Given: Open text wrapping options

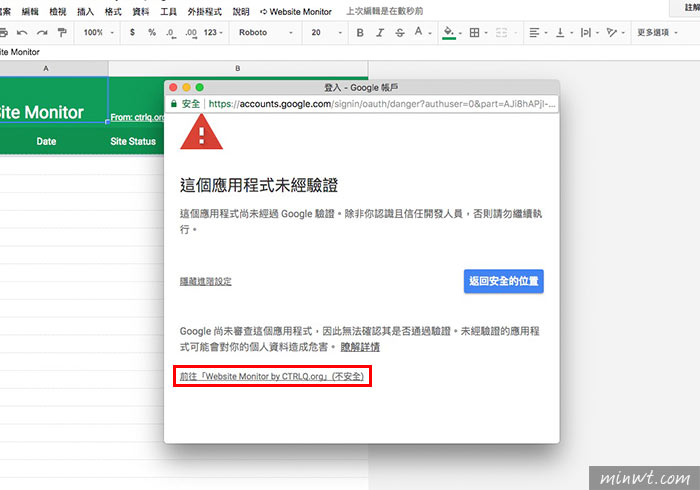Looking at the screenshot, I should tap(589, 33).
